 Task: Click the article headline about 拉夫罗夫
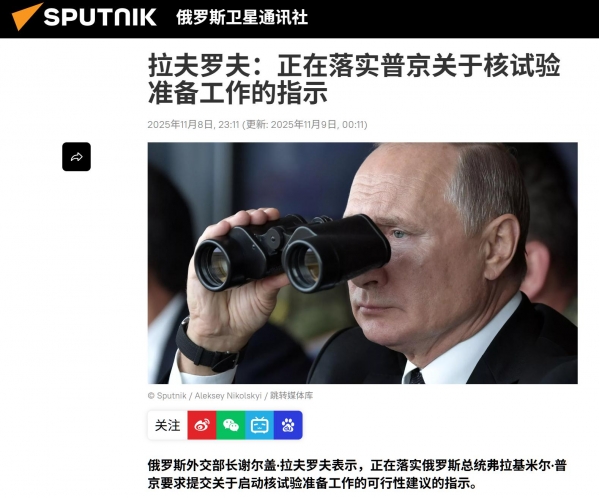pos(354,79)
